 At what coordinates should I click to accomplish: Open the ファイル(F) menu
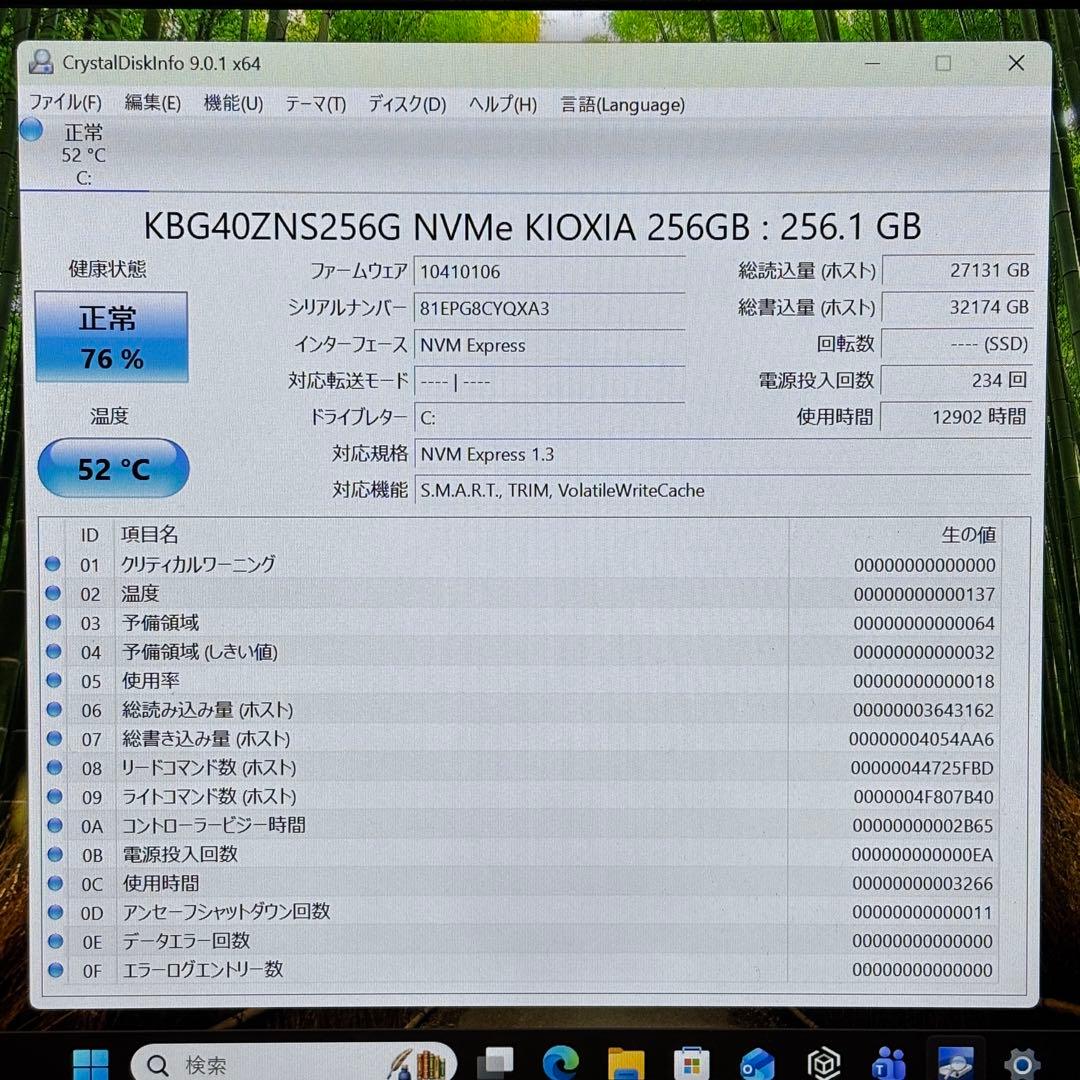(66, 104)
